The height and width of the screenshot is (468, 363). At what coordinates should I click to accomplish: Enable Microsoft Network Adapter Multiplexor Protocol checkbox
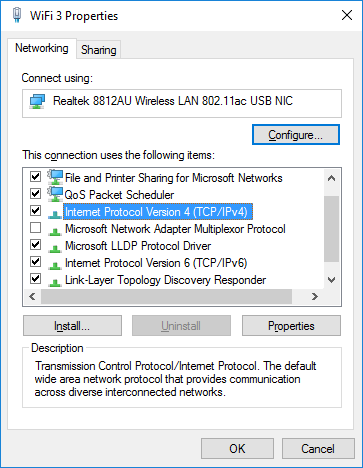35,228
